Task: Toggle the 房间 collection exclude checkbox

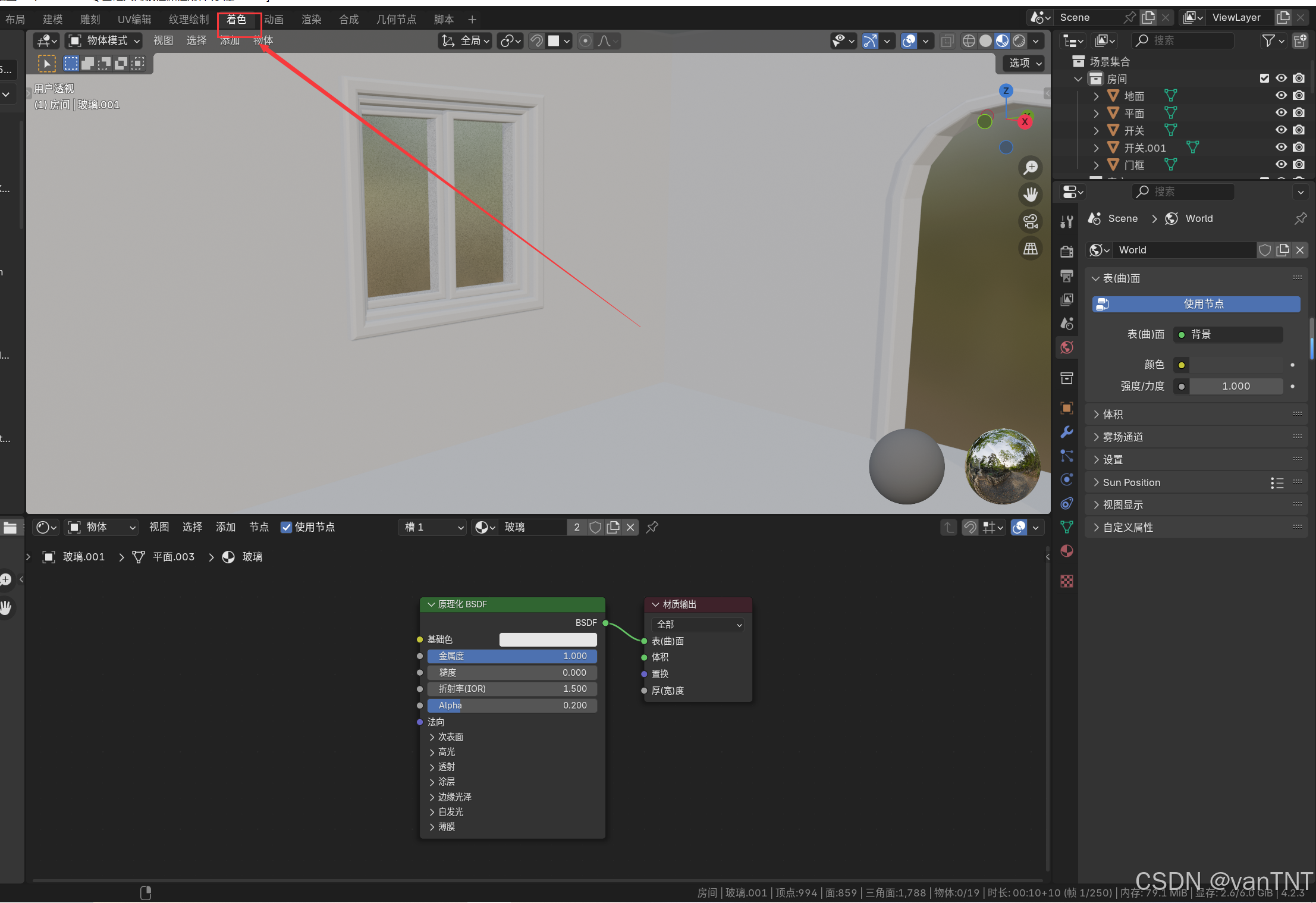Action: (1264, 79)
